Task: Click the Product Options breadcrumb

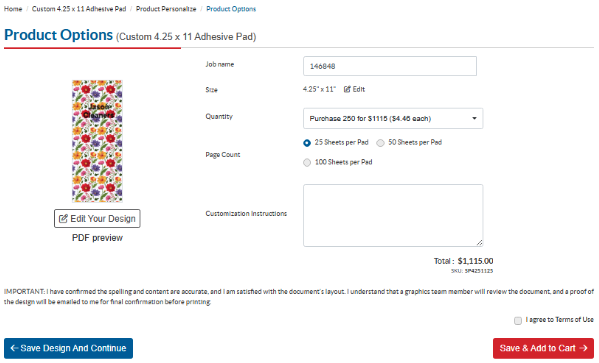Action: pyautogui.click(x=231, y=9)
